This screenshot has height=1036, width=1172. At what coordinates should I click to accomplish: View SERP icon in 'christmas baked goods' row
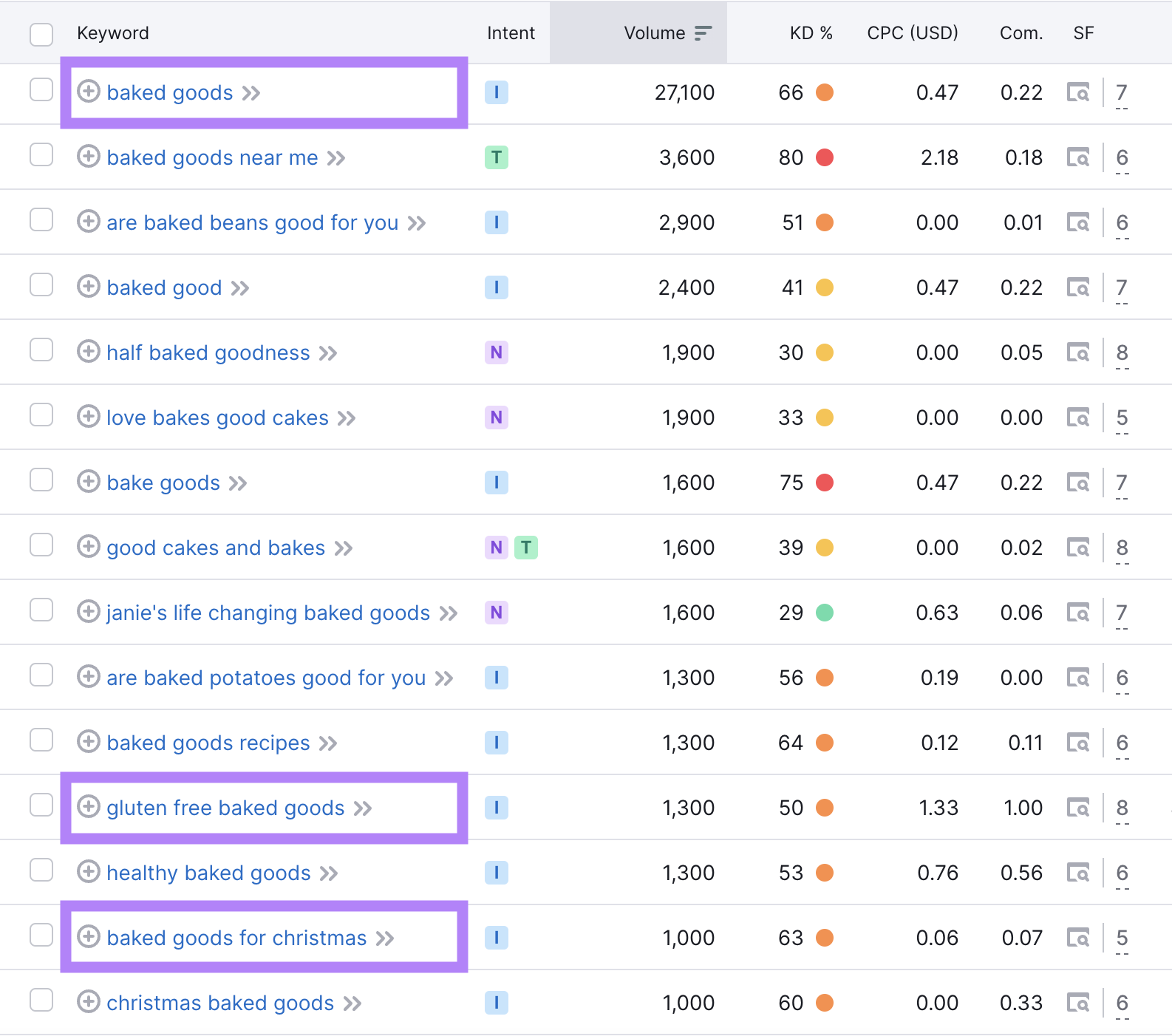pos(1078,1003)
